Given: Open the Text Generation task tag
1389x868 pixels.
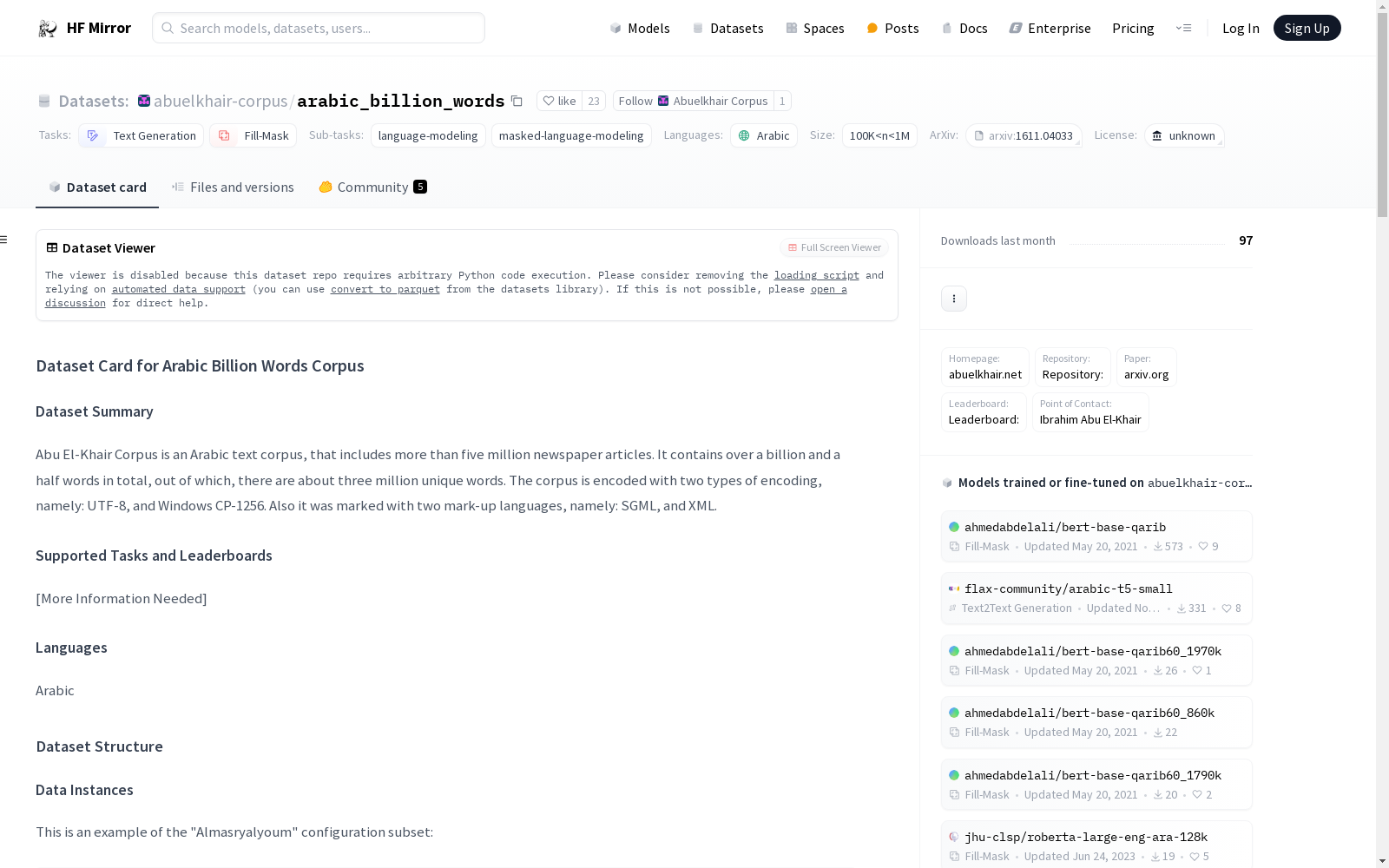Looking at the screenshot, I should 141,135.
